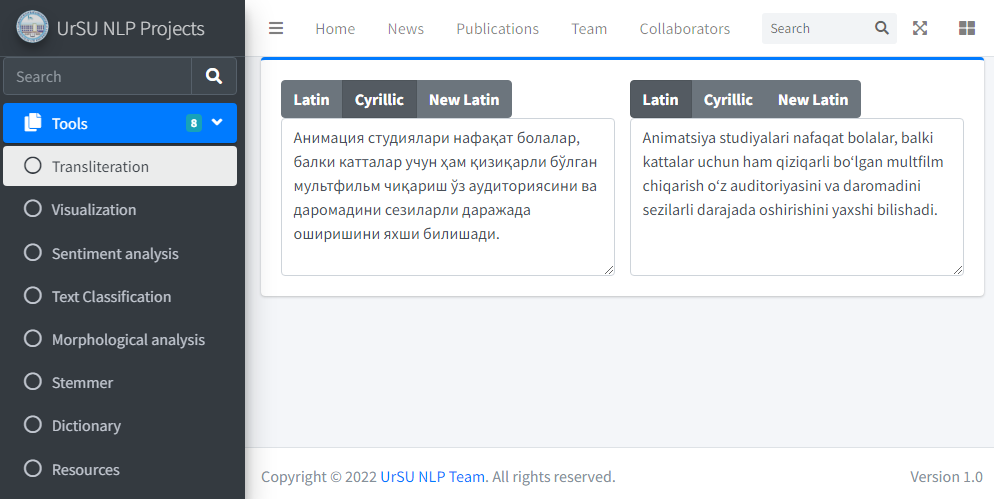The width and height of the screenshot is (994, 499).
Task: Select New Latin in the right output panel
Action: [x=812, y=99]
